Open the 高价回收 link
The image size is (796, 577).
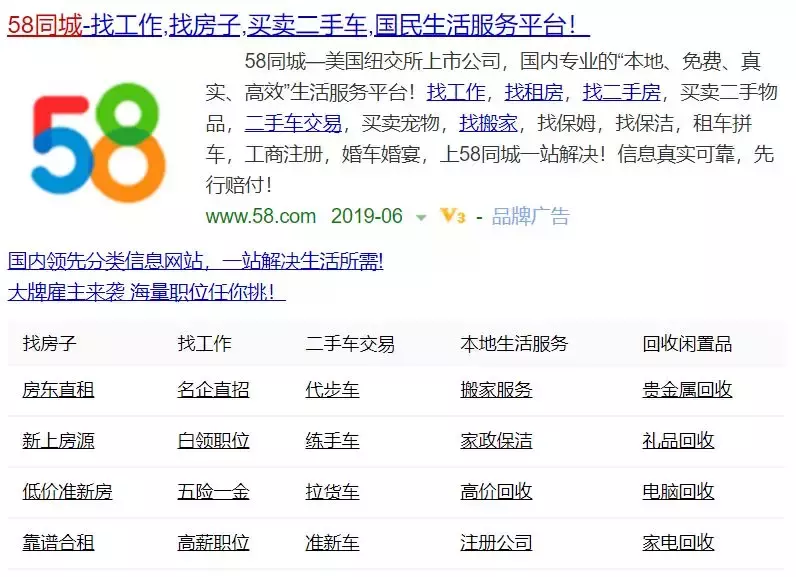(496, 491)
